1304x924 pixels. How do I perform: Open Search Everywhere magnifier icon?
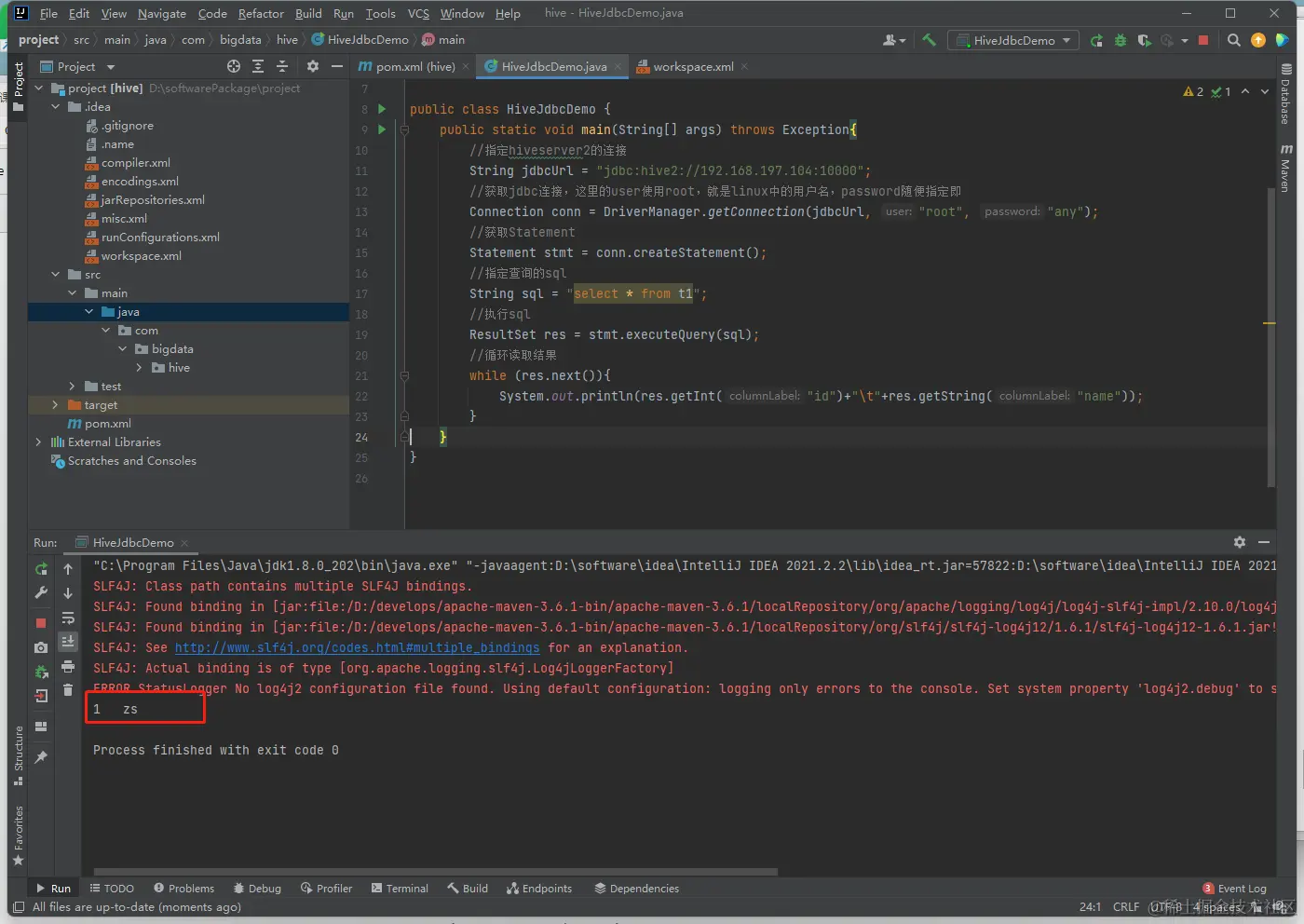1234,40
